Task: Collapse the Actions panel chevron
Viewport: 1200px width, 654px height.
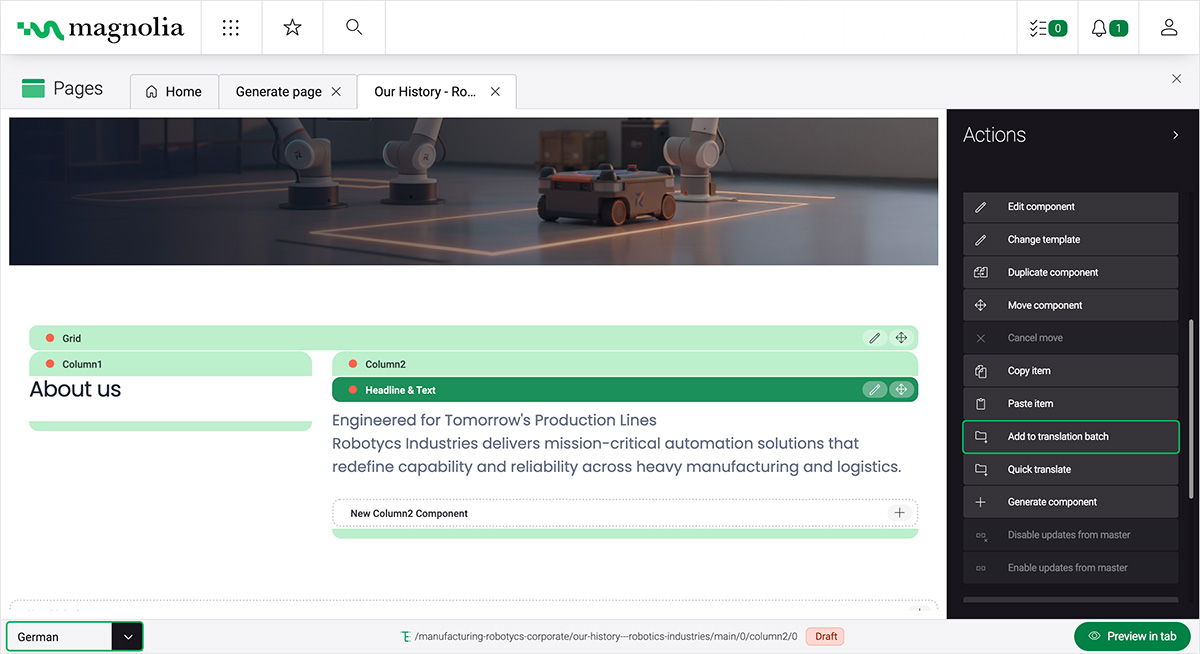Action: coord(1175,135)
